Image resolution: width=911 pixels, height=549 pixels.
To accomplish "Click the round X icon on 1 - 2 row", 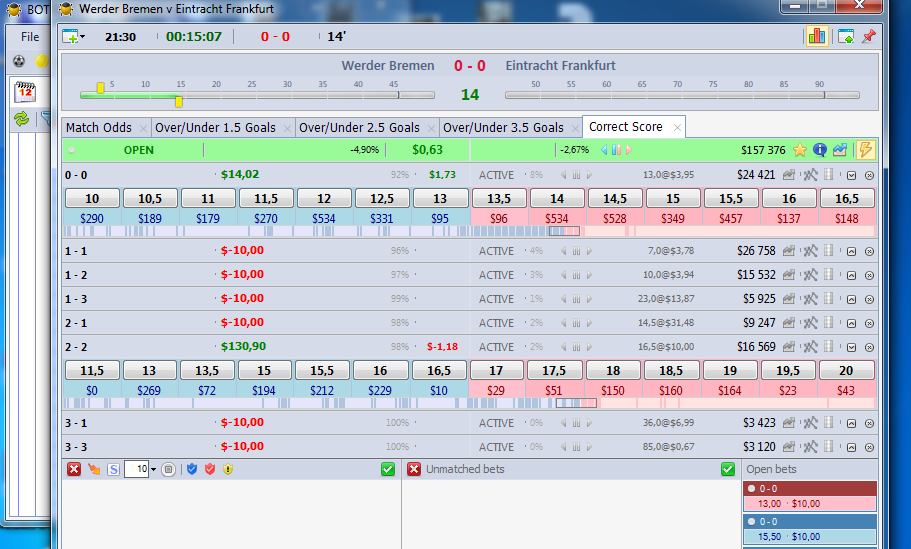I will pos(869,275).
